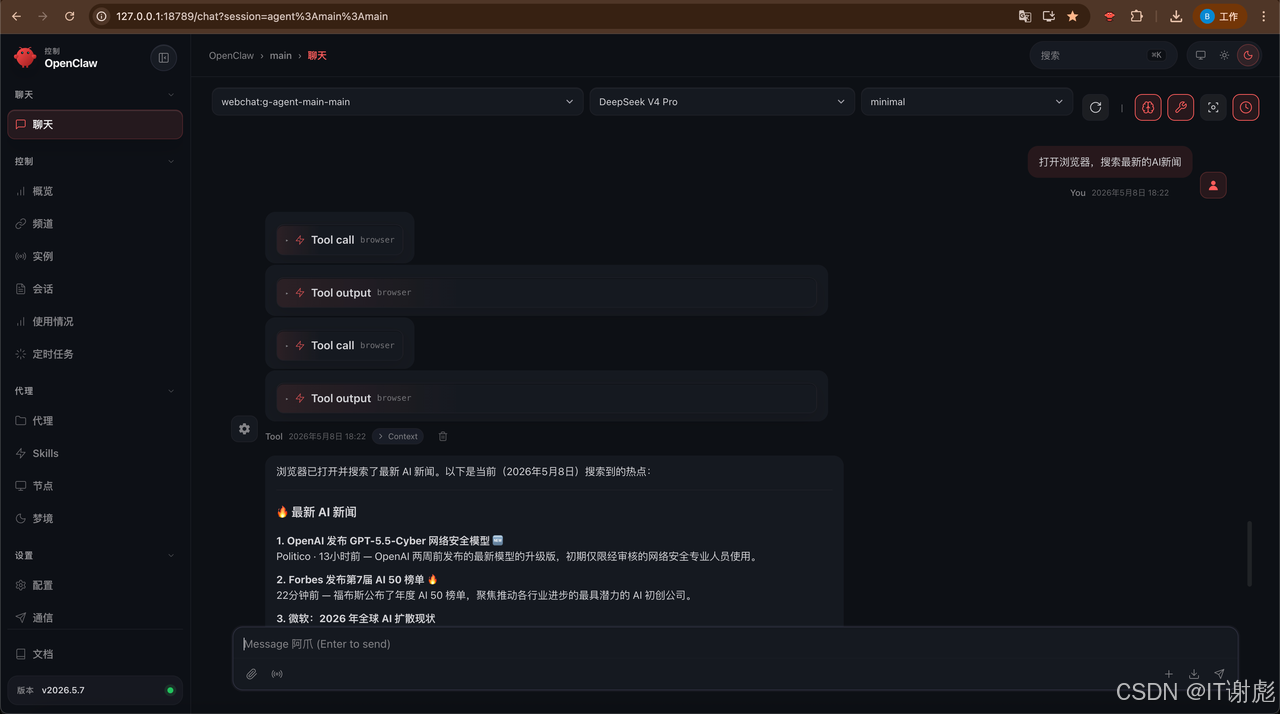Screen dimensions: 1280x714
Task: Toggle the focus mode target icon
Action: tap(1213, 107)
